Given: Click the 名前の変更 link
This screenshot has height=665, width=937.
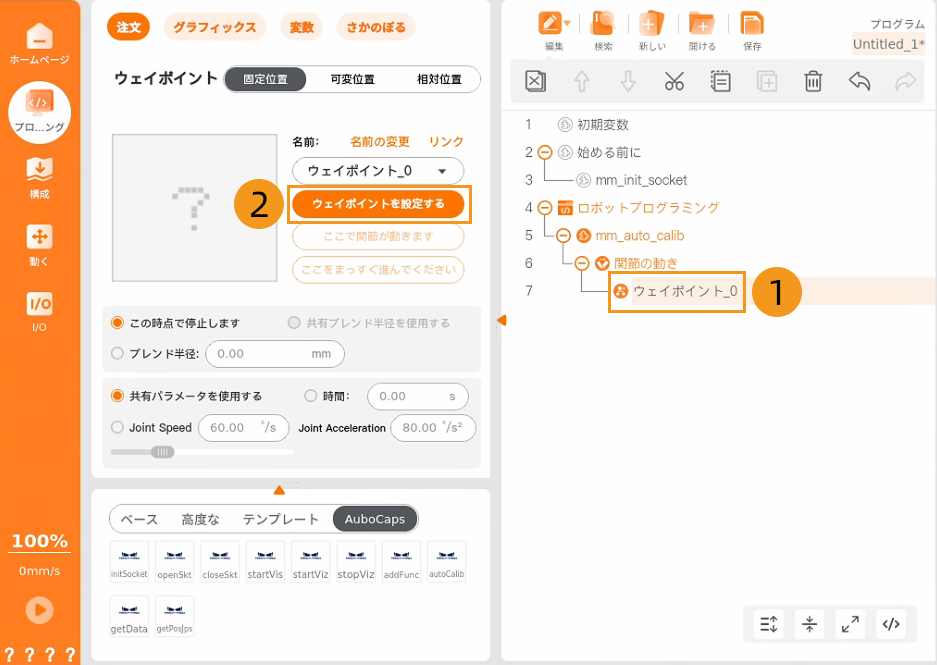Looking at the screenshot, I should pyautogui.click(x=380, y=142).
